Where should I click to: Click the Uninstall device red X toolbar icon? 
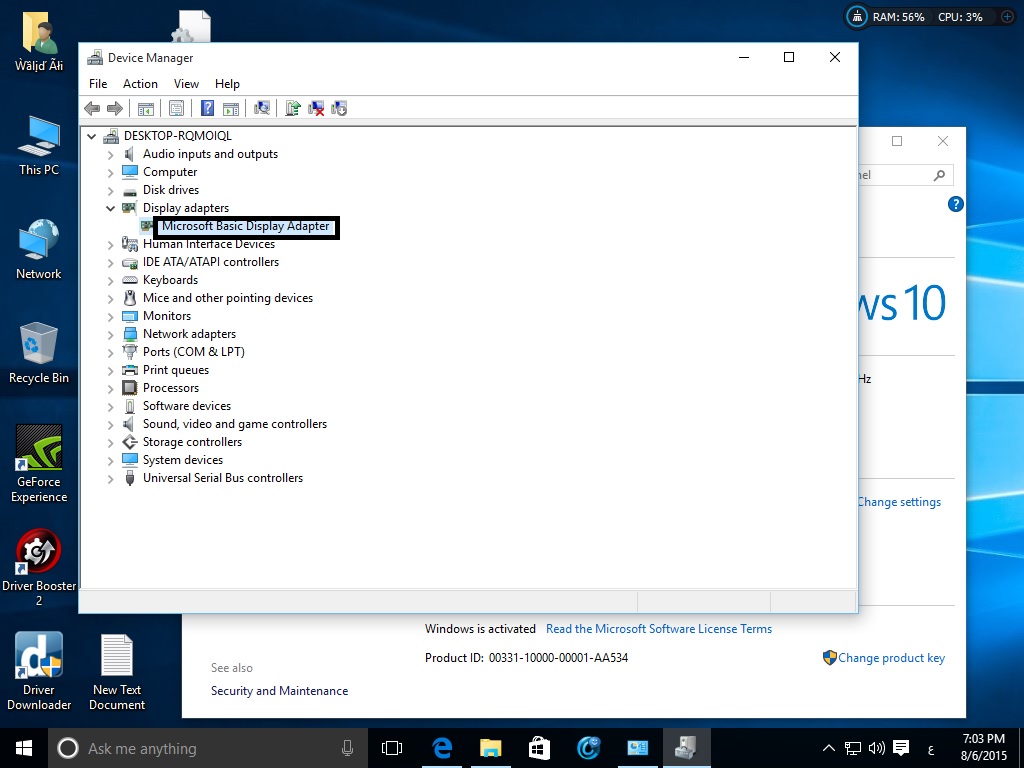point(316,108)
